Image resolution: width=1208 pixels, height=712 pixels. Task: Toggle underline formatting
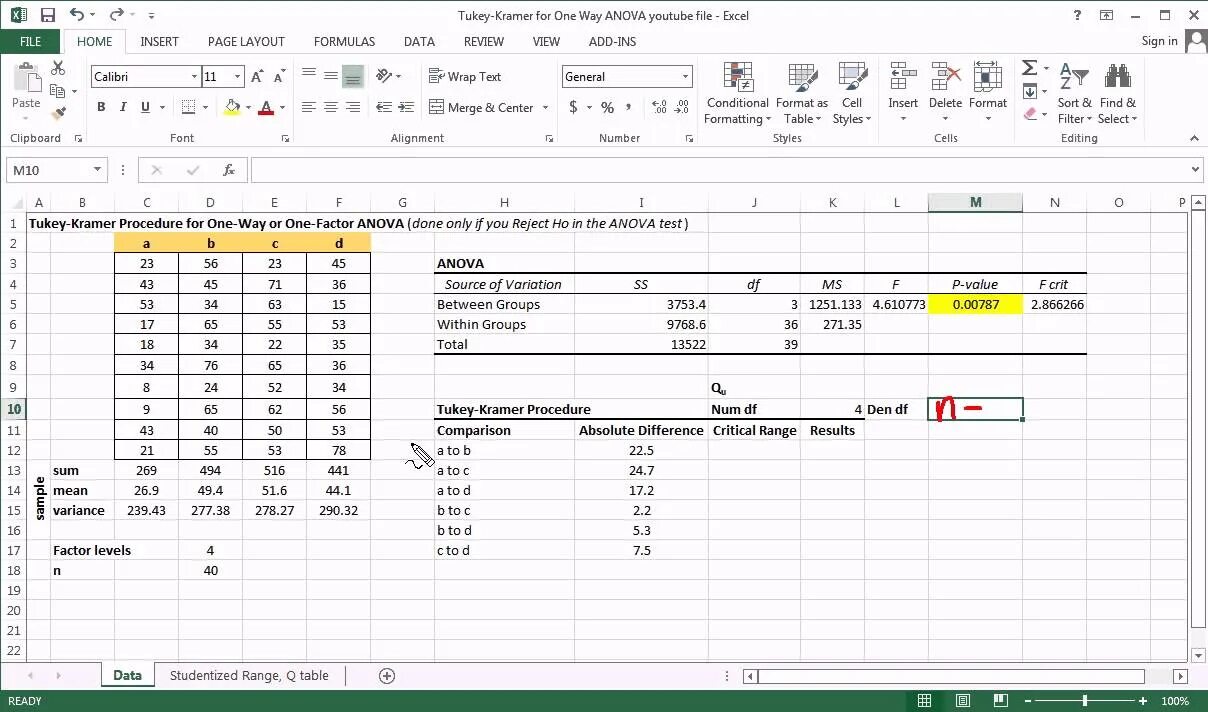click(145, 107)
